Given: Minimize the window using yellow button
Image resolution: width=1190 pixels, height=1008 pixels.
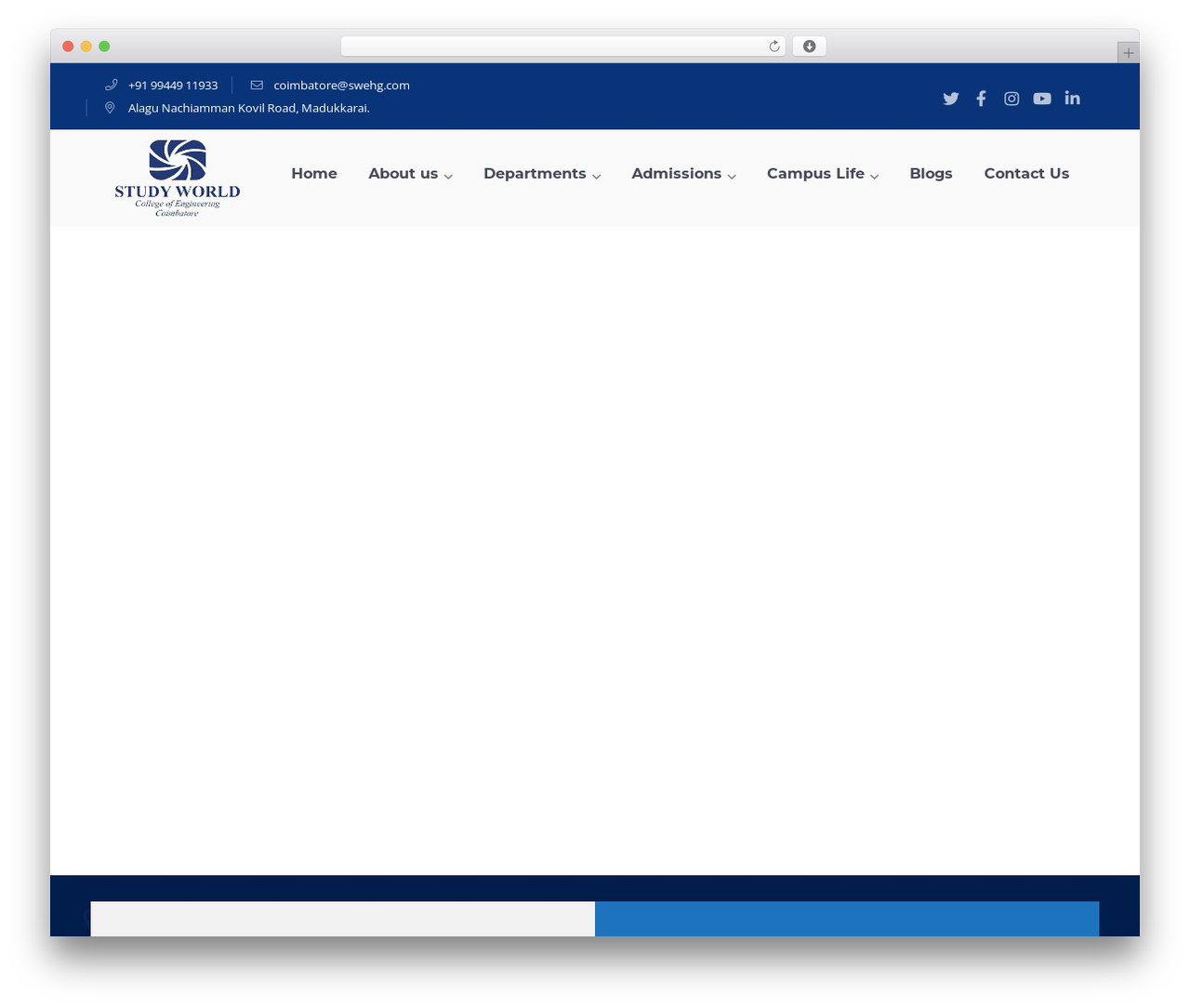Looking at the screenshot, I should point(86,46).
